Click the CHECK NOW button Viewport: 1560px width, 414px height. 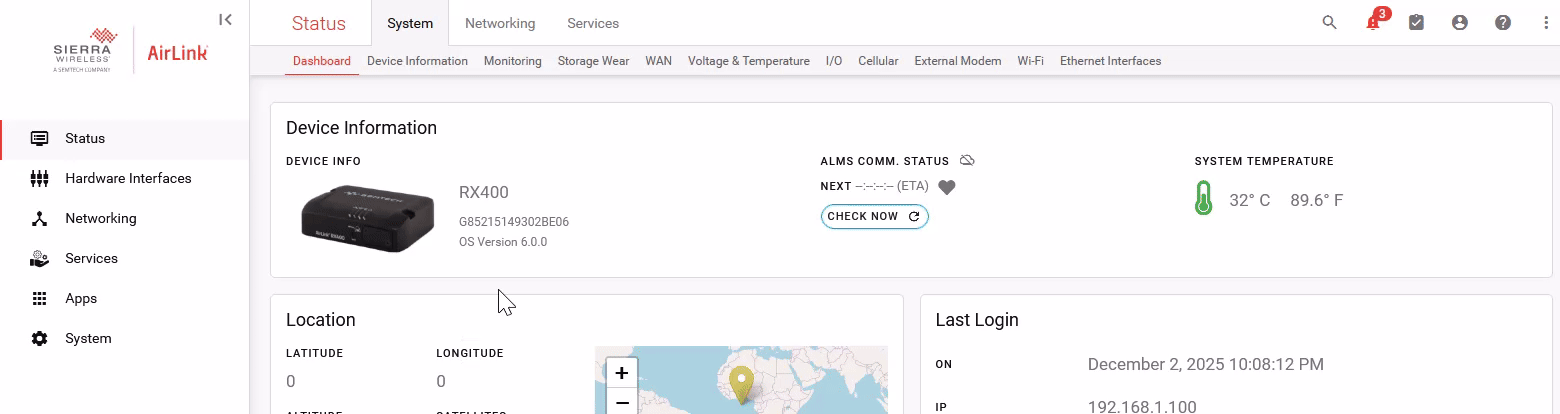point(874,216)
